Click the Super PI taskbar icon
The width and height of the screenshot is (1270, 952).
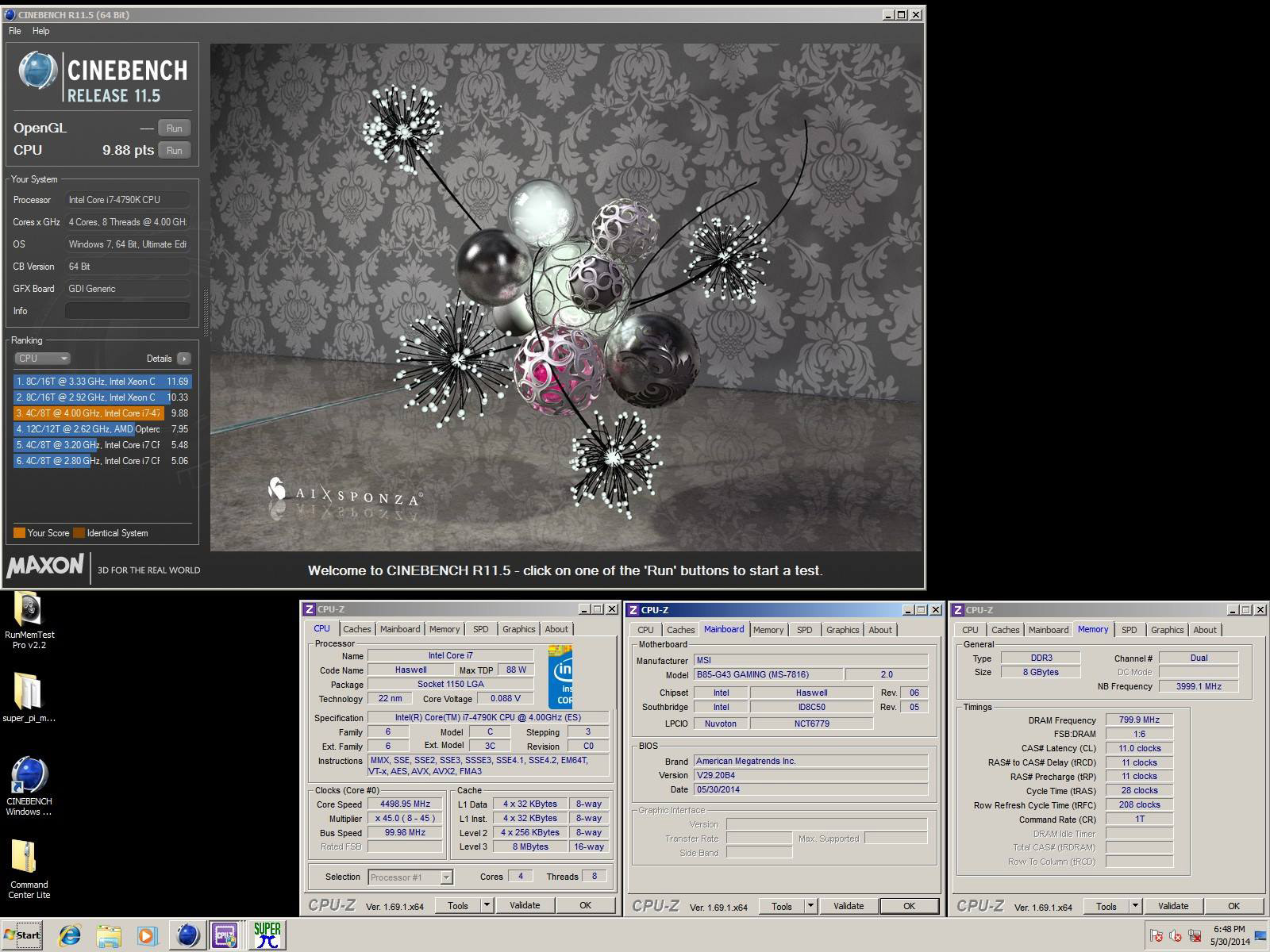click(x=267, y=935)
